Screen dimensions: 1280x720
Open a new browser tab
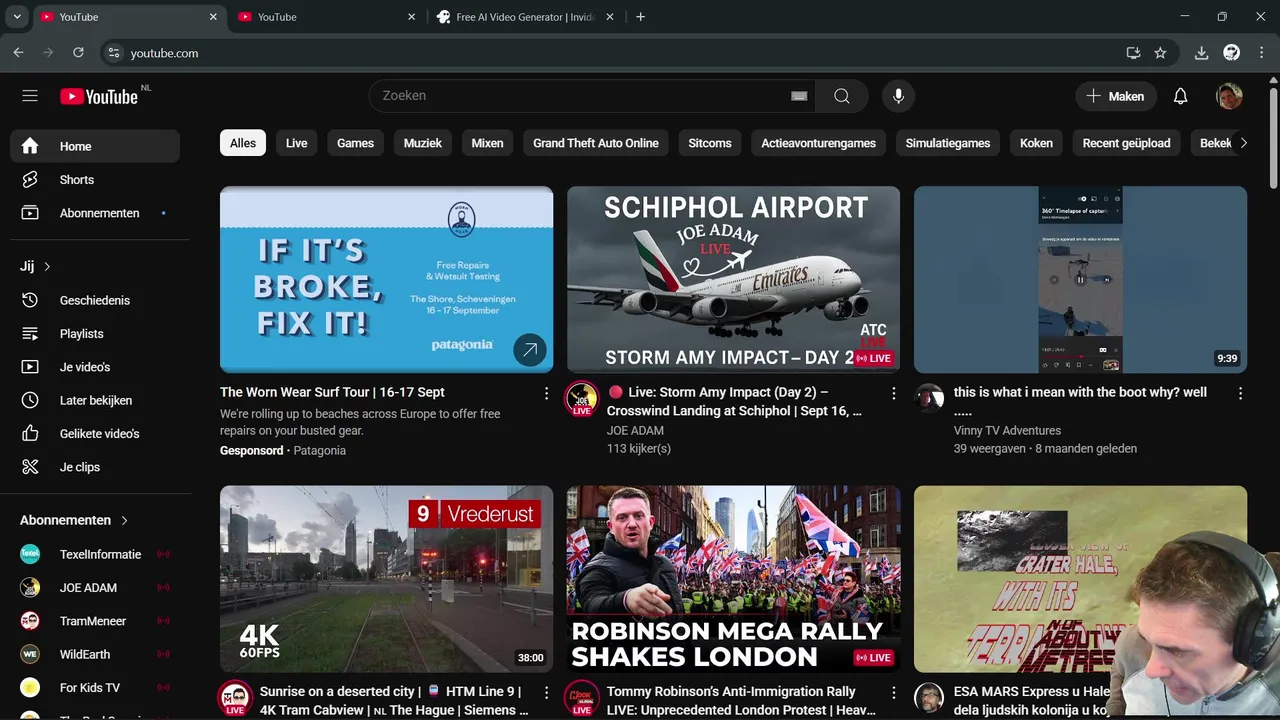click(x=640, y=17)
